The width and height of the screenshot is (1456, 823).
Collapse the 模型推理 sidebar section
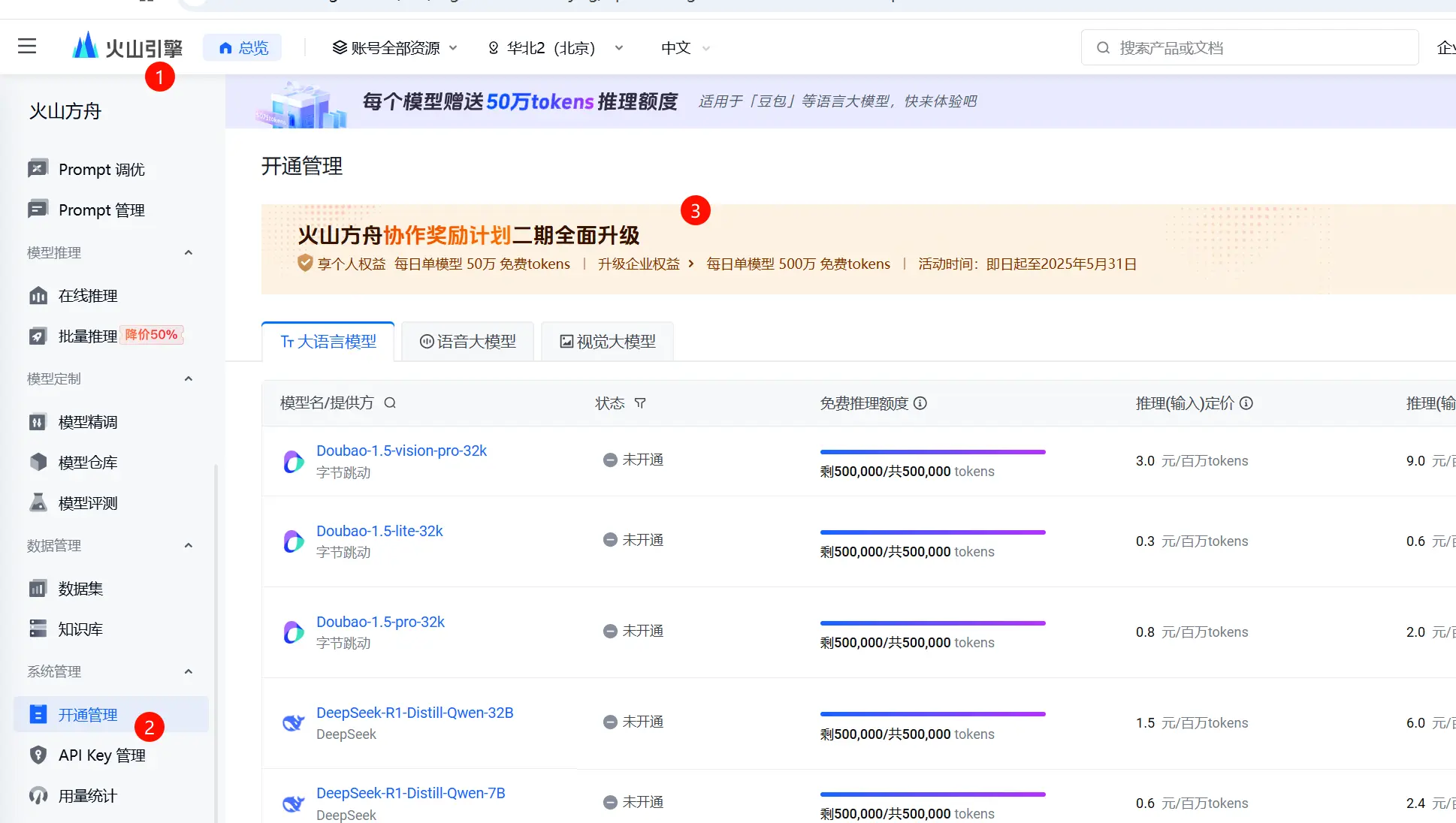coord(189,253)
